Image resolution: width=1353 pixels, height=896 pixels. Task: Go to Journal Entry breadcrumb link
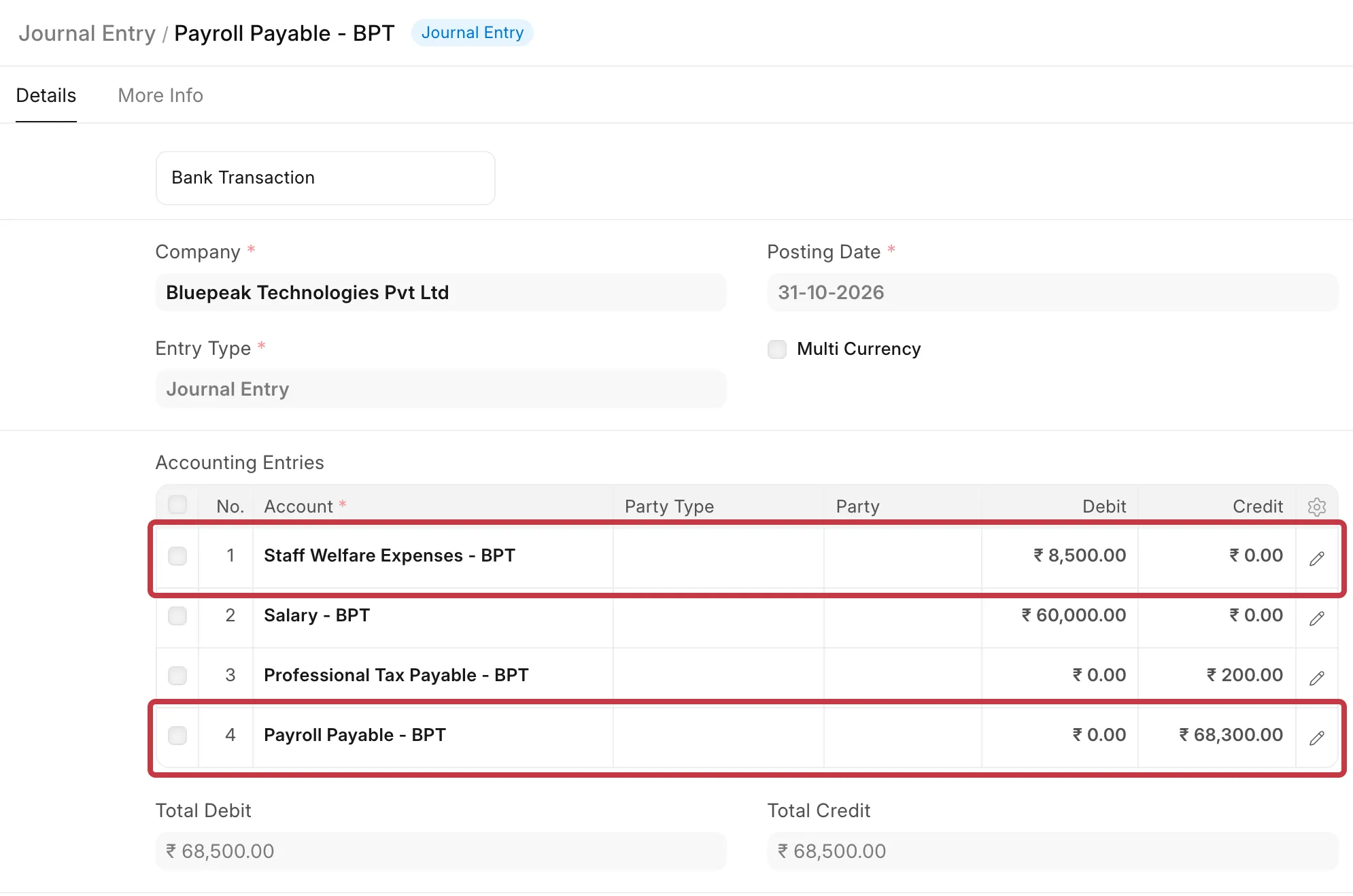87,33
